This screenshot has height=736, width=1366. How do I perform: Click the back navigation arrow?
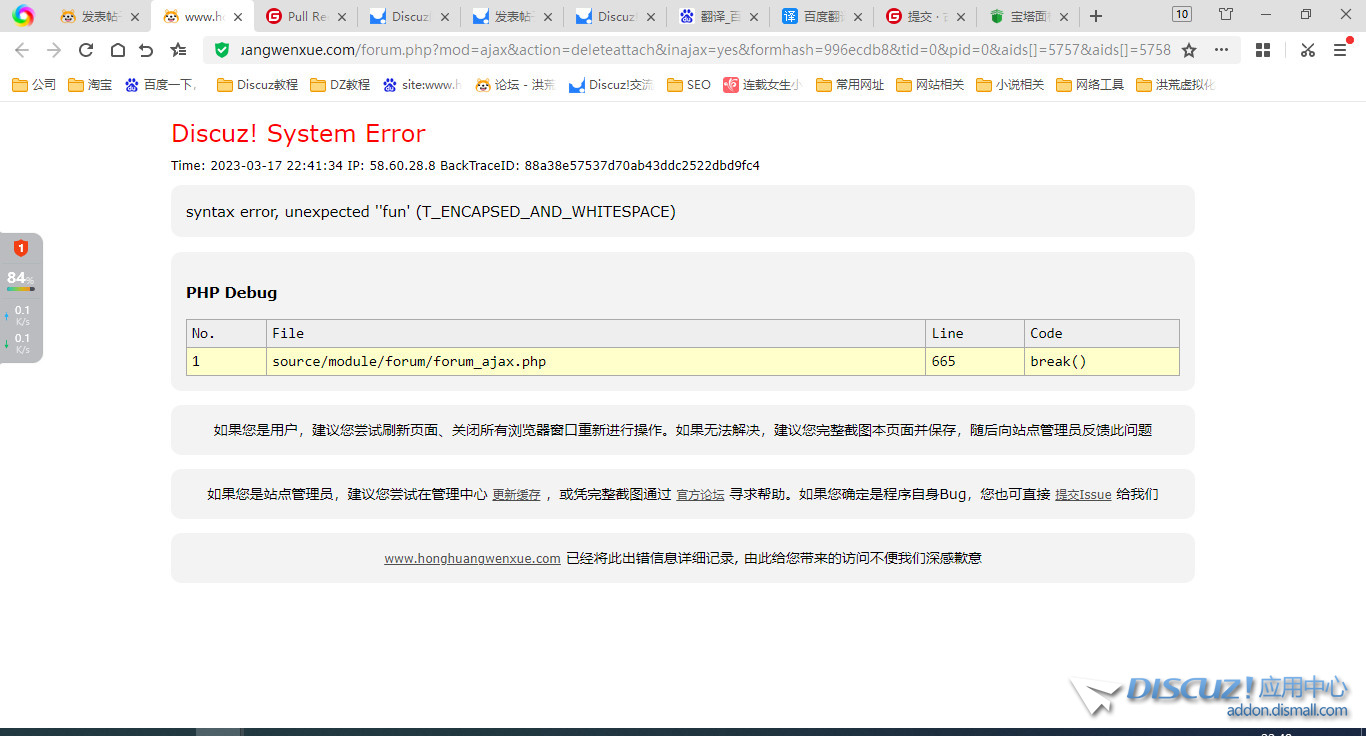click(21, 50)
